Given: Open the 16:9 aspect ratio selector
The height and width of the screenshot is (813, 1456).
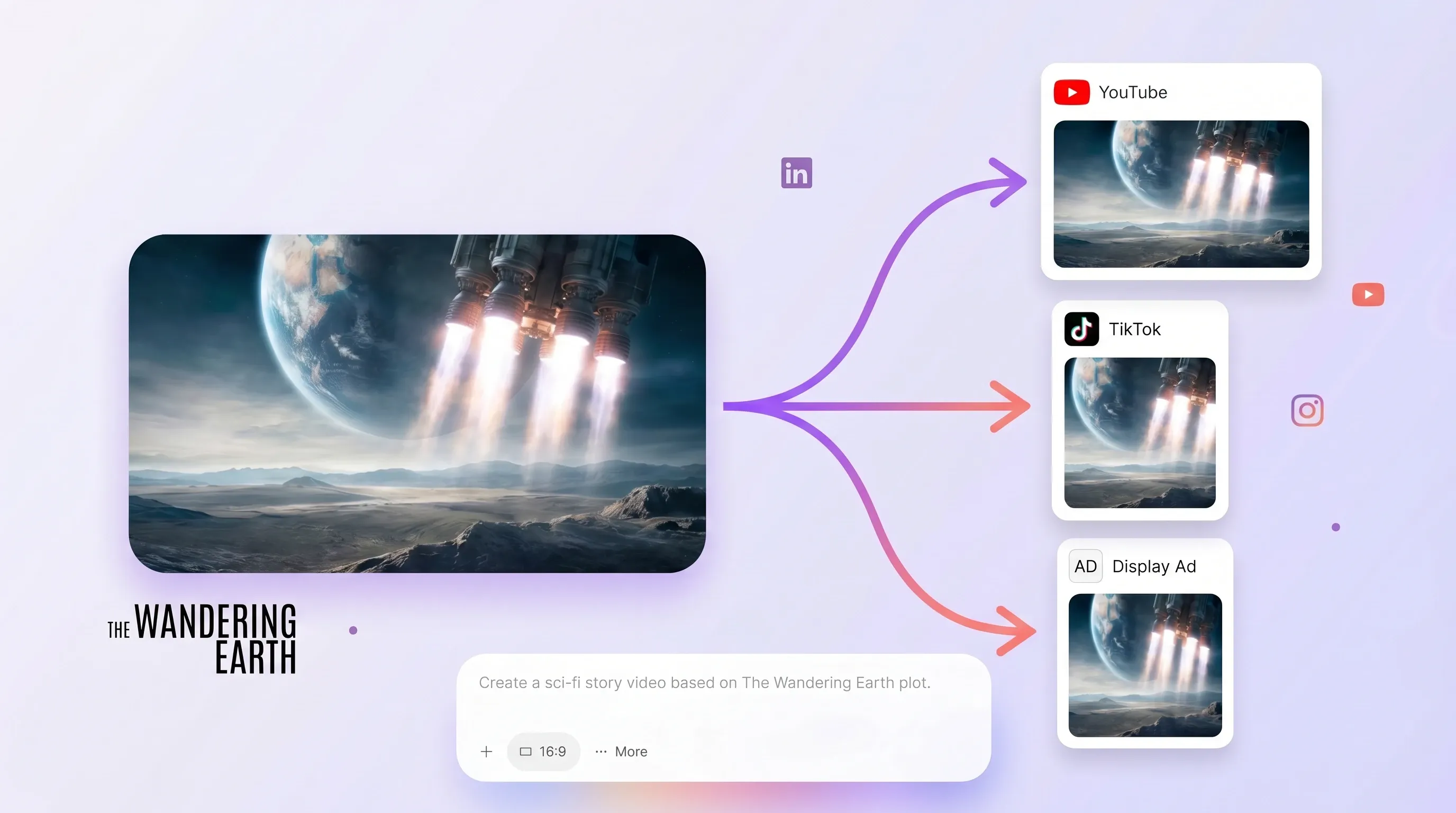Looking at the screenshot, I should click(543, 752).
